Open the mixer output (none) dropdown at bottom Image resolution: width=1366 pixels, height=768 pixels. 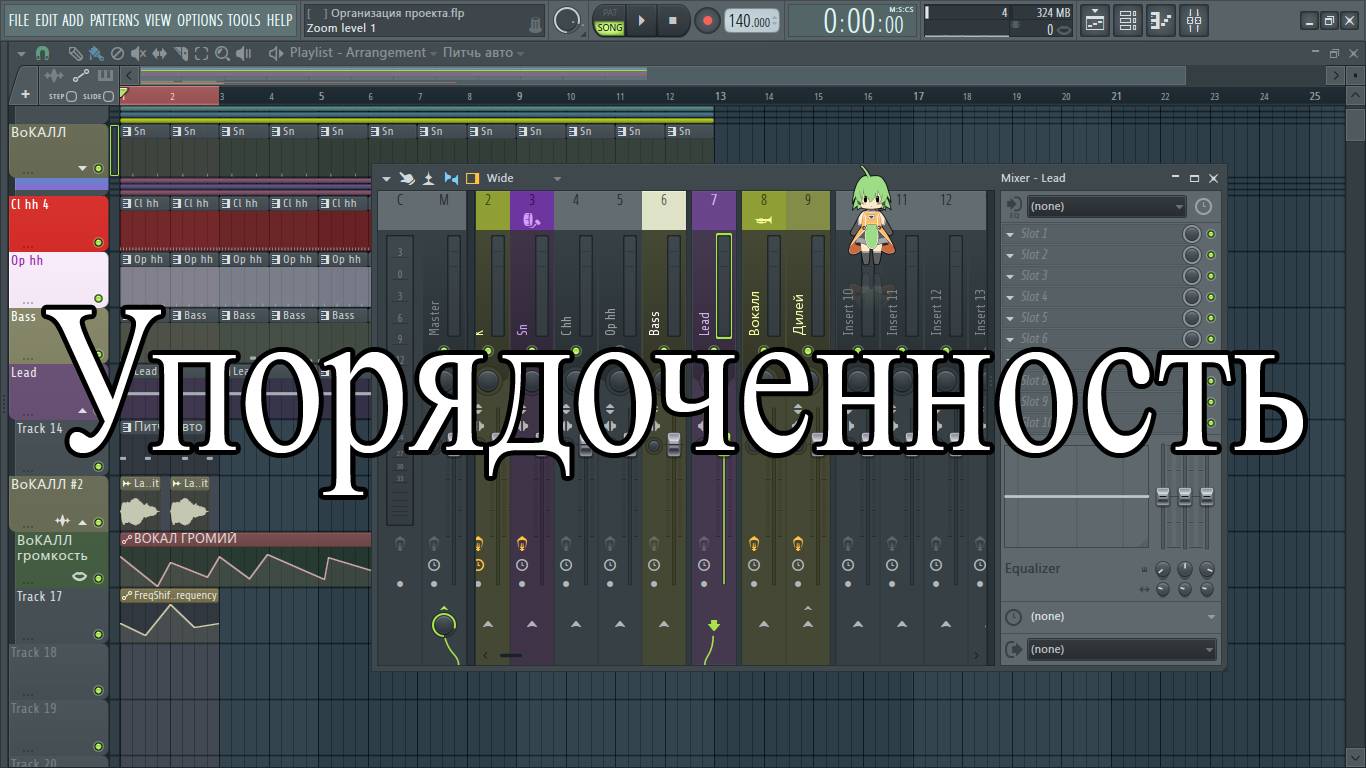[x=1120, y=649]
